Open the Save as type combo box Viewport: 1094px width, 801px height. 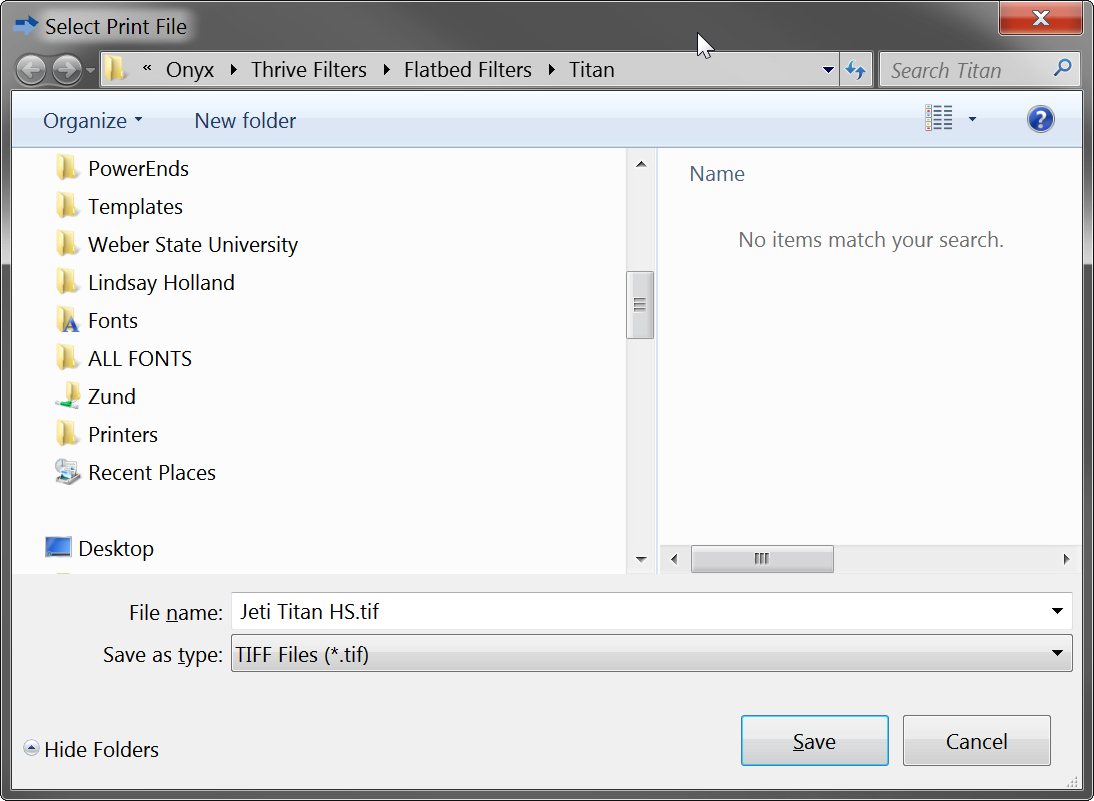coord(652,653)
